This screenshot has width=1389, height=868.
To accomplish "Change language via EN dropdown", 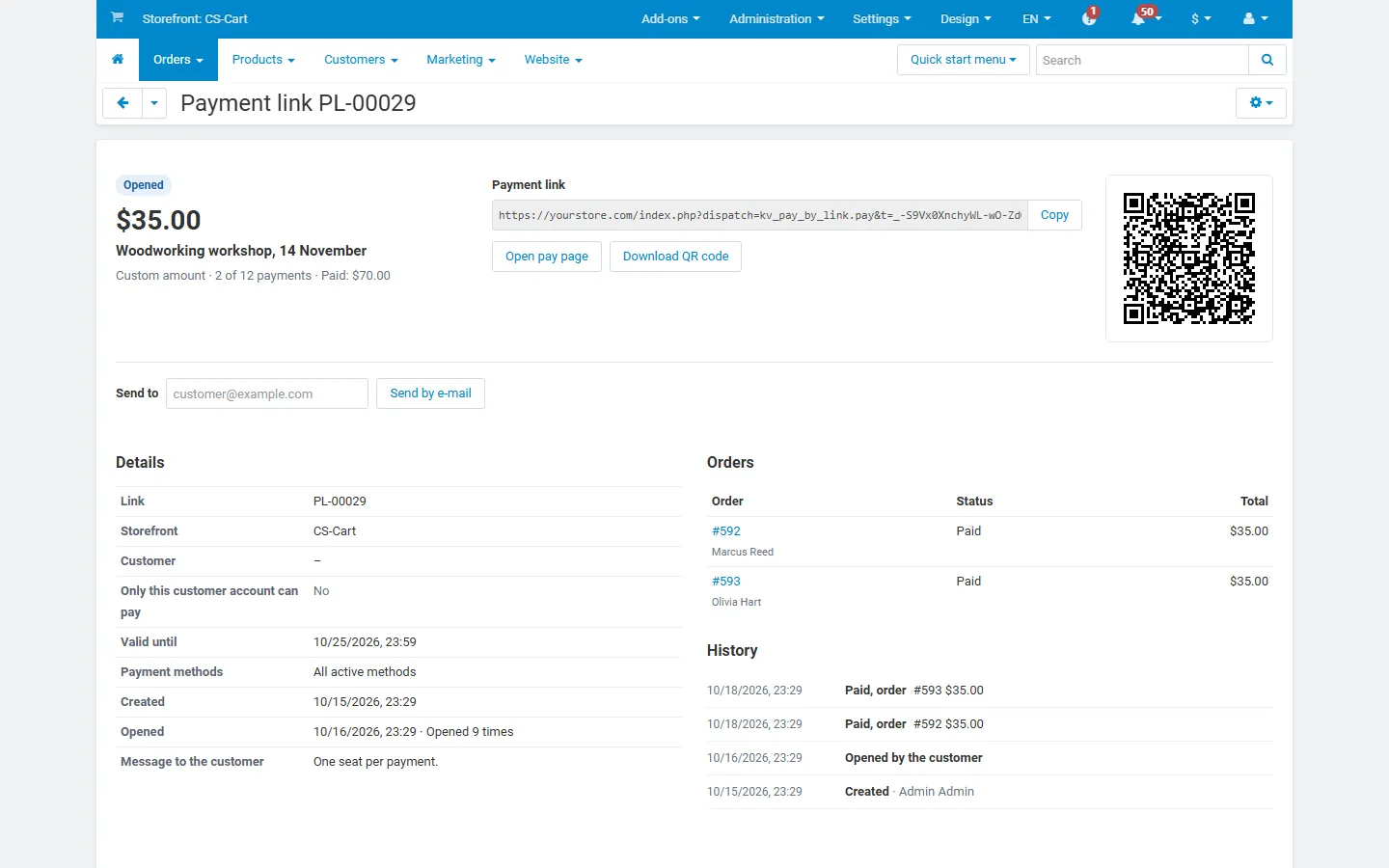I will [x=1037, y=18].
